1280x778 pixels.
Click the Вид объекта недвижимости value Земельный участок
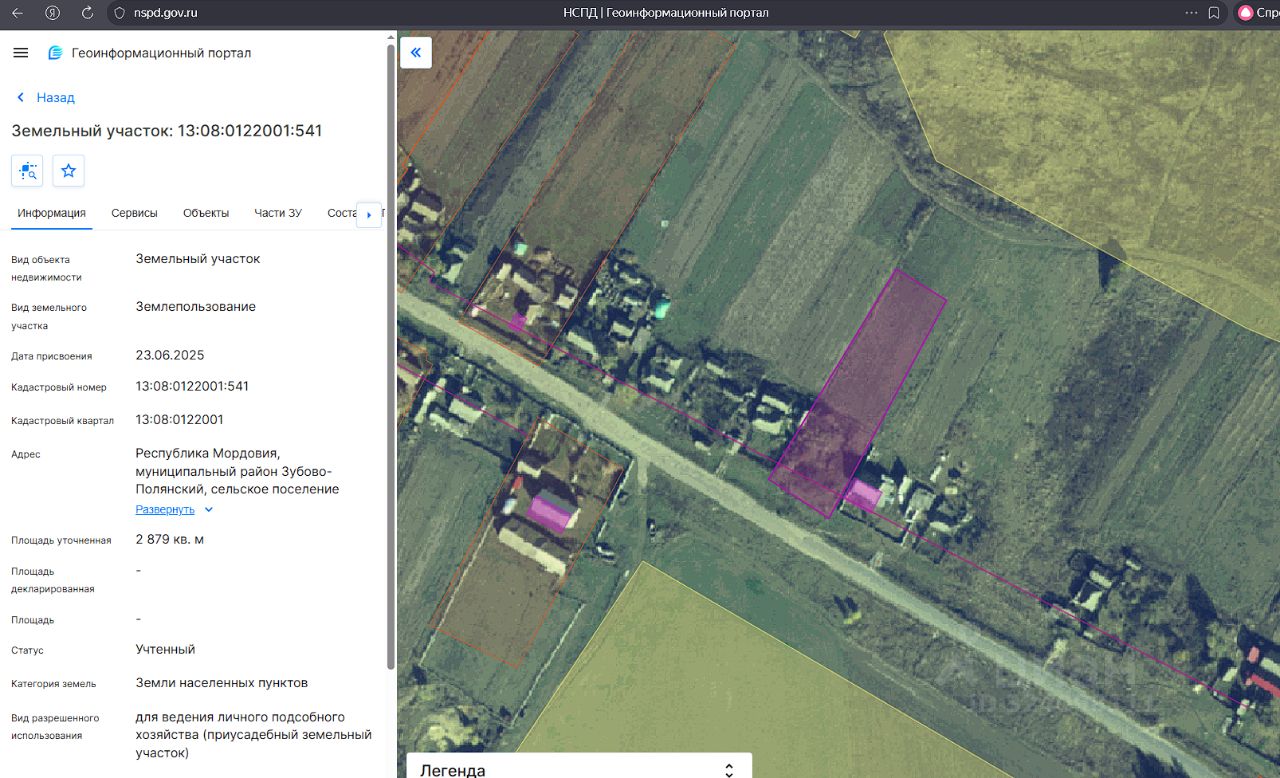(x=198, y=259)
